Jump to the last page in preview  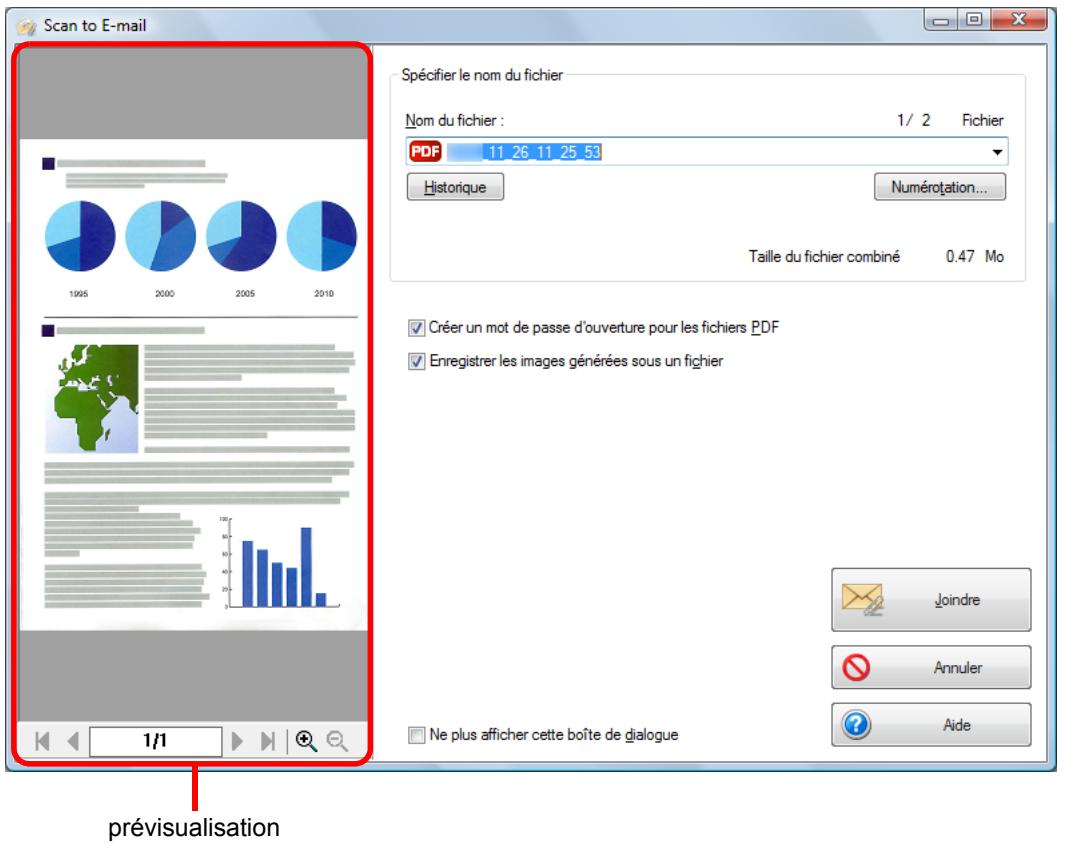pyautogui.click(x=268, y=741)
